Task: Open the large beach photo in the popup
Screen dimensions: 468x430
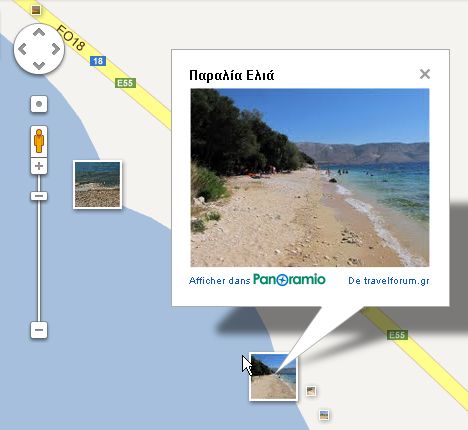Action: (x=310, y=177)
